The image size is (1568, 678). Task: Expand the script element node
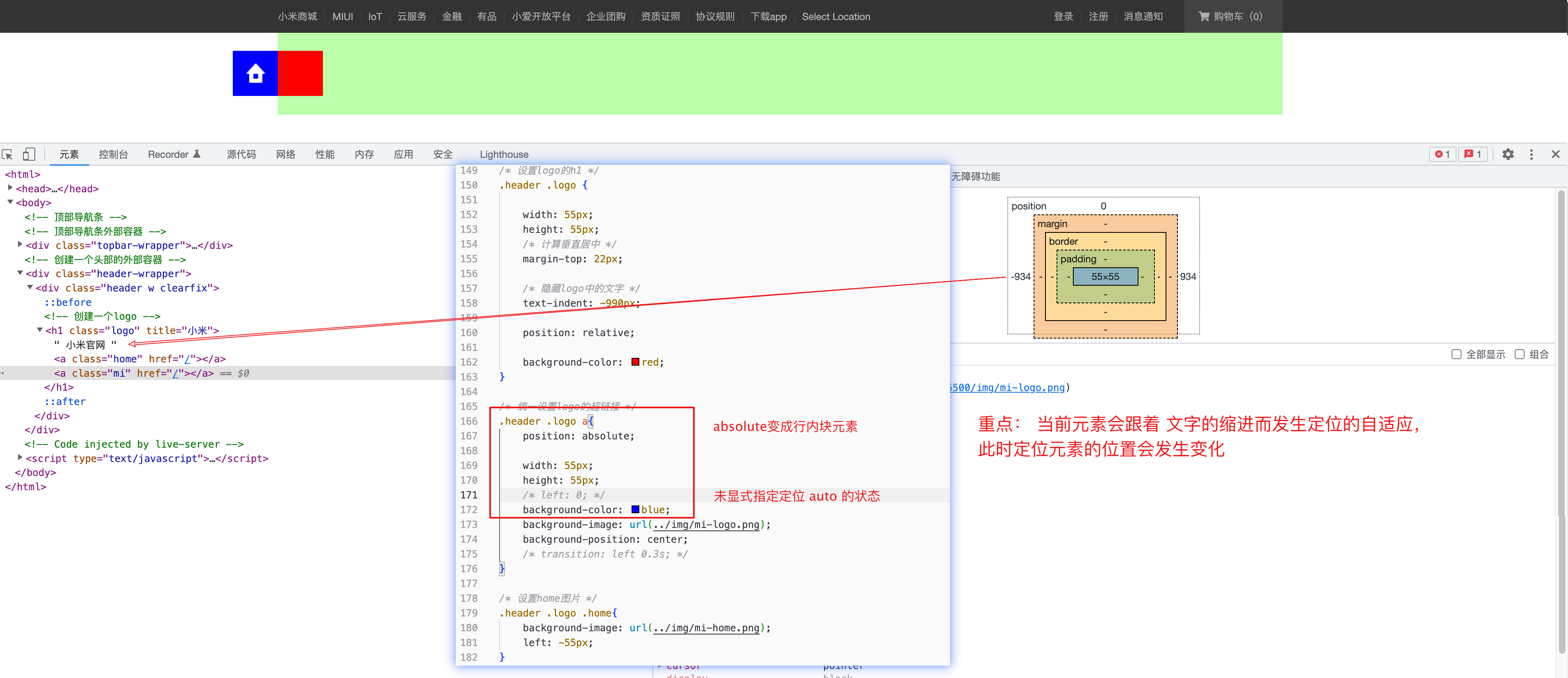tap(20, 458)
